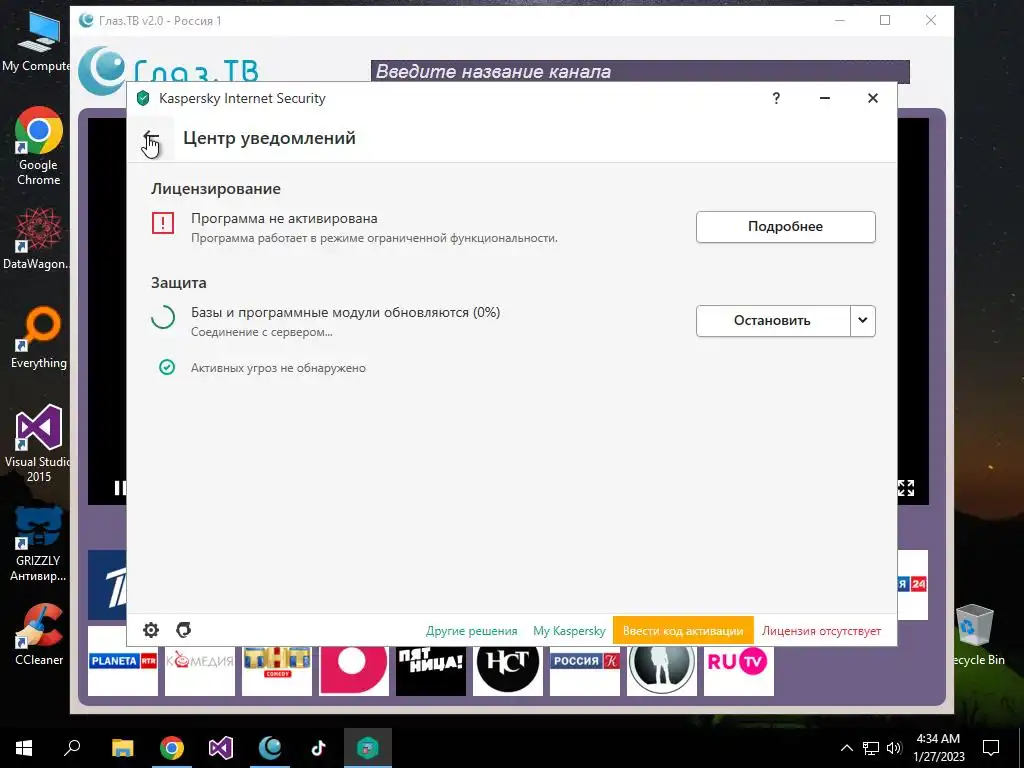
Task: Click the red license warning icon
Action: [x=163, y=223]
